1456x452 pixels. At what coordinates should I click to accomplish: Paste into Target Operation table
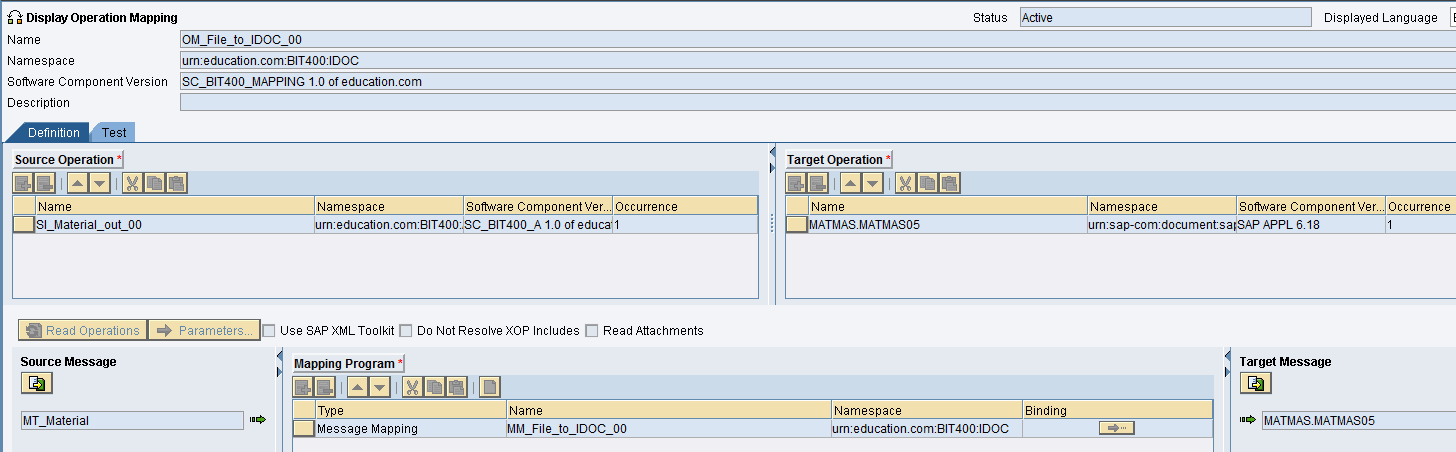tap(949, 183)
